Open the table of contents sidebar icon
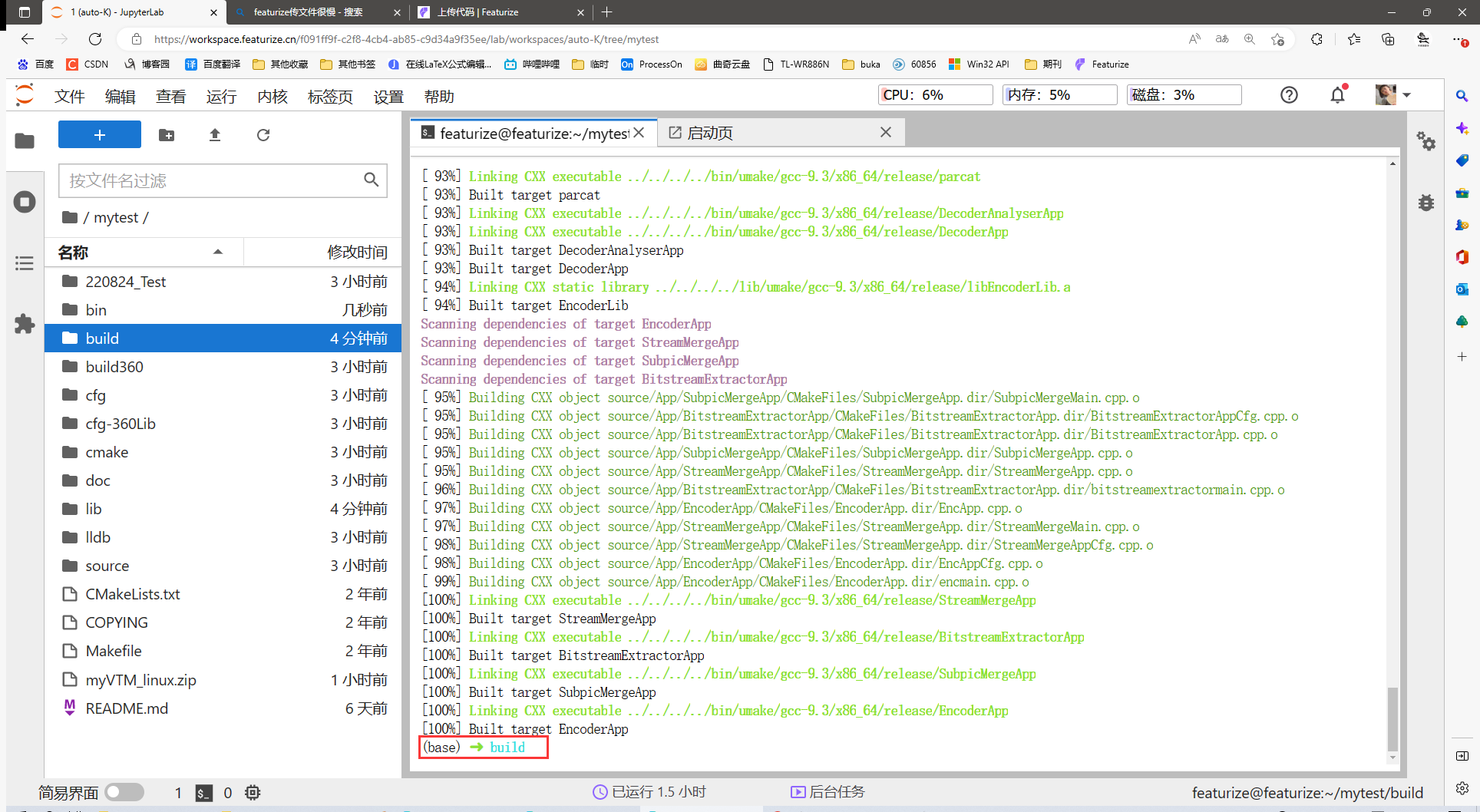This screenshot has width=1480, height=812. [x=25, y=263]
